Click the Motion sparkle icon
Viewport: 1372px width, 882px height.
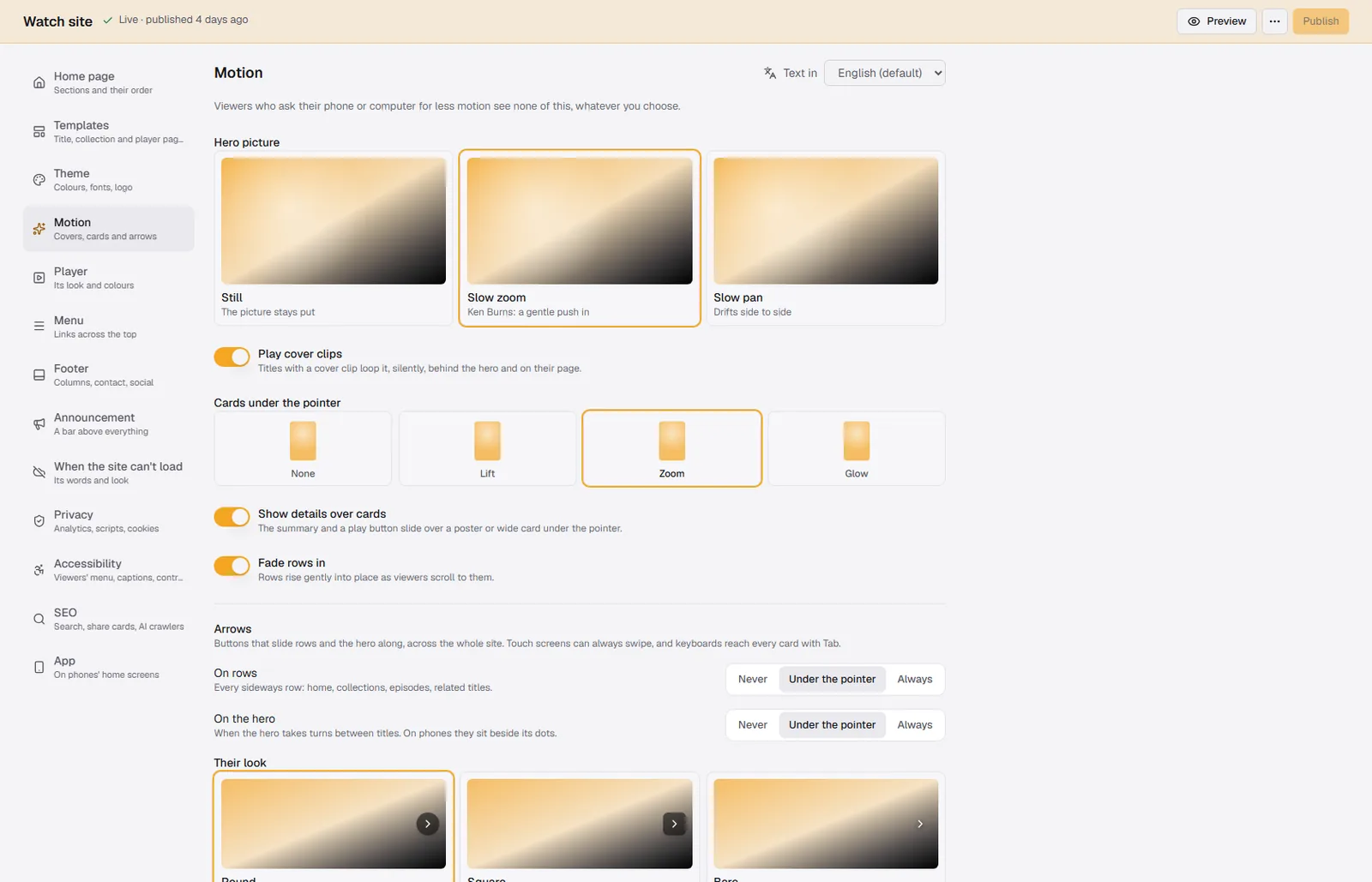pos(39,229)
